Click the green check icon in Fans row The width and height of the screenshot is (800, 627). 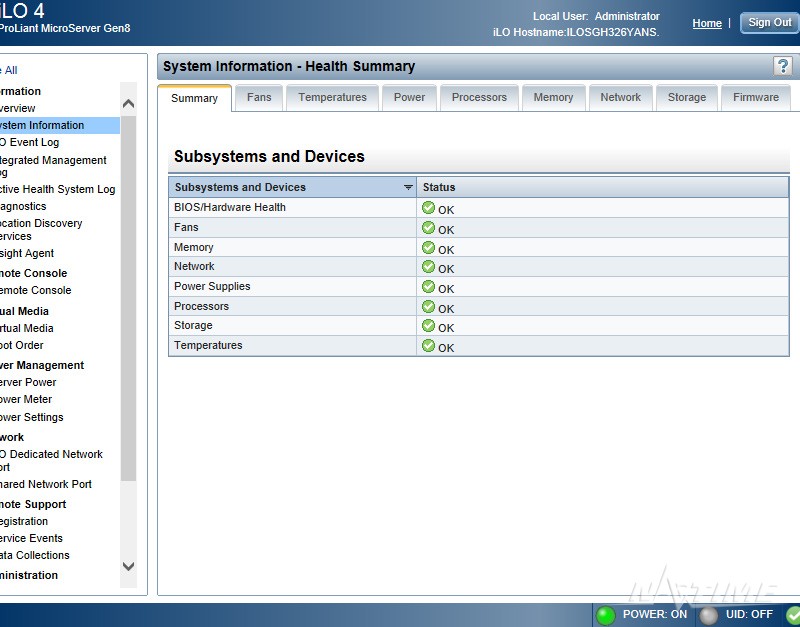pos(429,227)
